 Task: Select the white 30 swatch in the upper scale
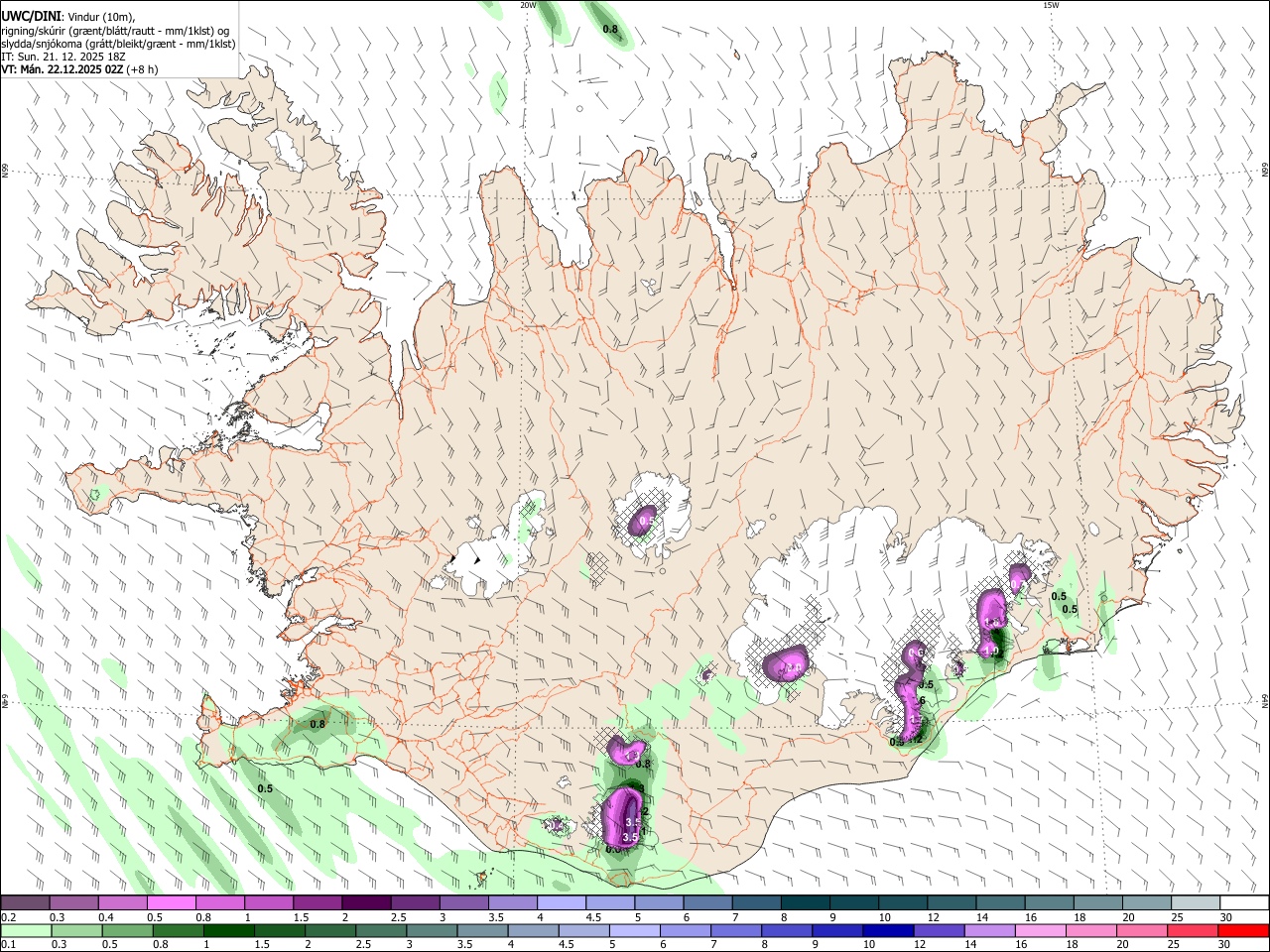tap(1243, 903)
